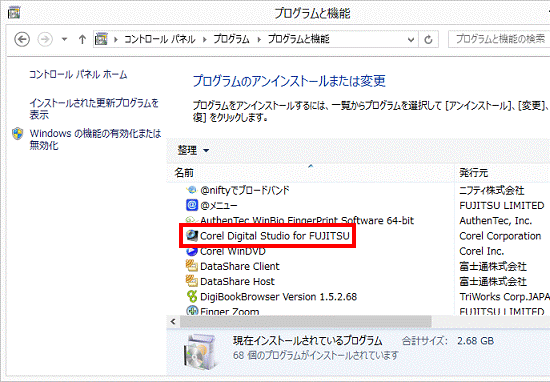Click the horizontal scrollbar thumb
This screenshot has height=382, width=550.
(x=306, y=321)
